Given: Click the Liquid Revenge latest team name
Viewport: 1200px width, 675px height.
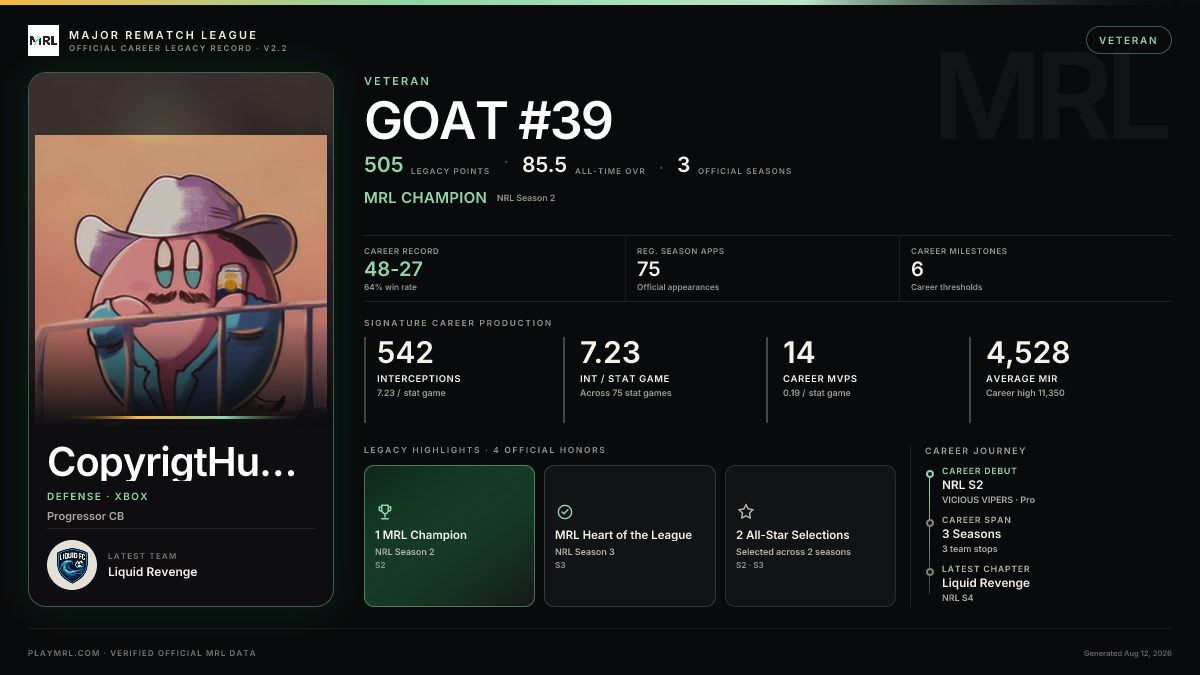Looking at the screenshot, I should pyautogui.click(x=152, y=572).
